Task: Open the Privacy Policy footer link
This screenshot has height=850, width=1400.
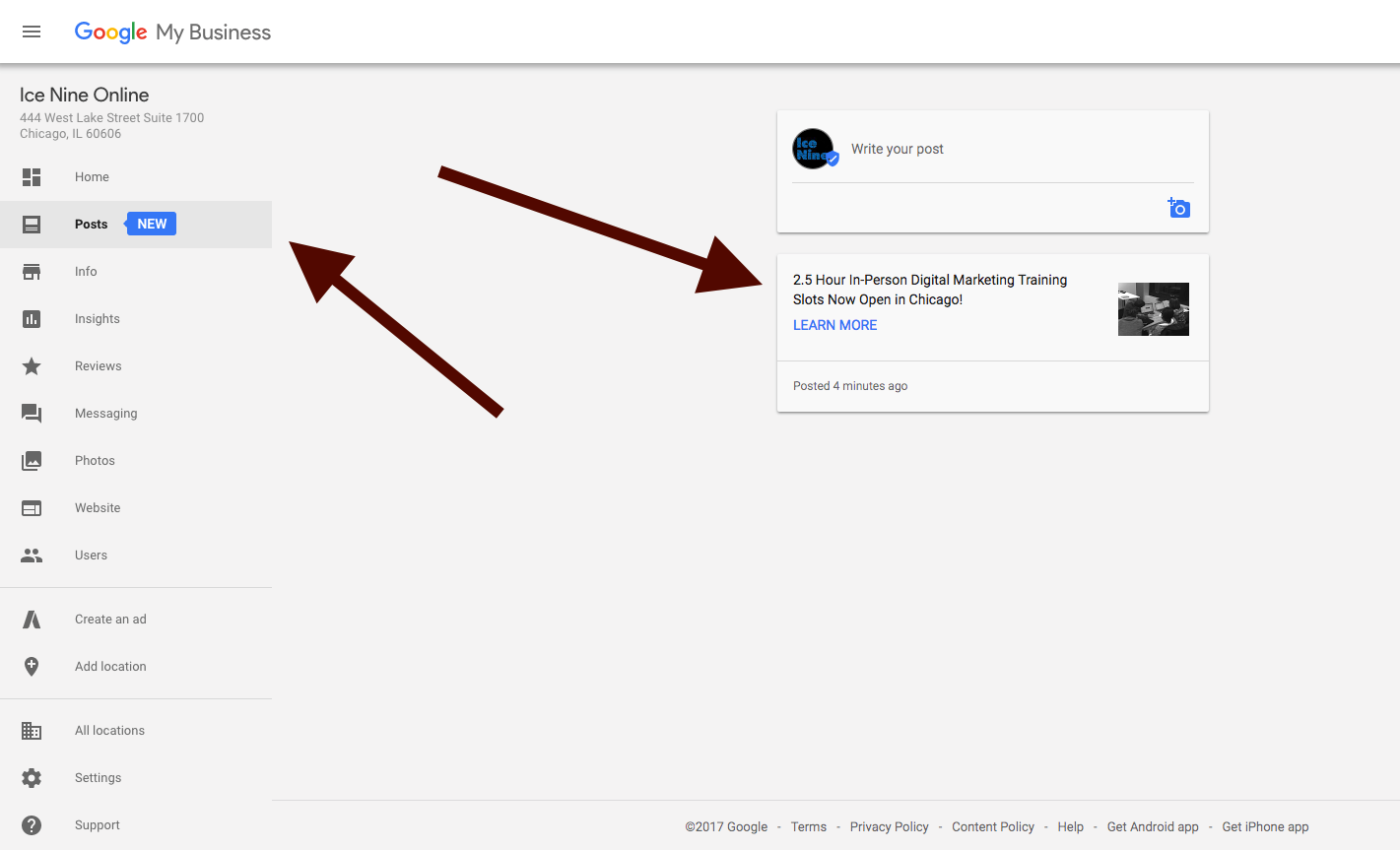Action: pyautogui.click(x=890, y=827)
